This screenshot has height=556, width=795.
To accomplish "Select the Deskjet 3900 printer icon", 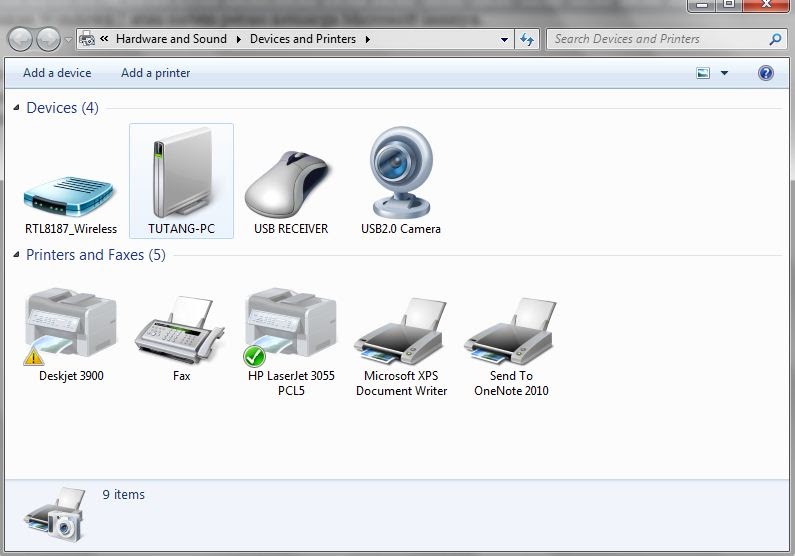I will click(70, 326).
